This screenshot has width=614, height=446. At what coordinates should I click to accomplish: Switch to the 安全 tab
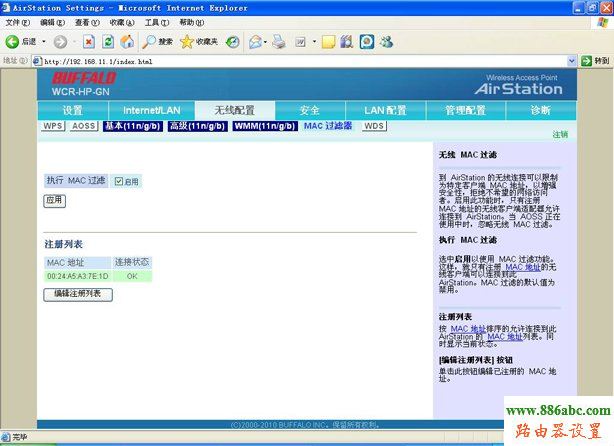(x=309, y=110)
